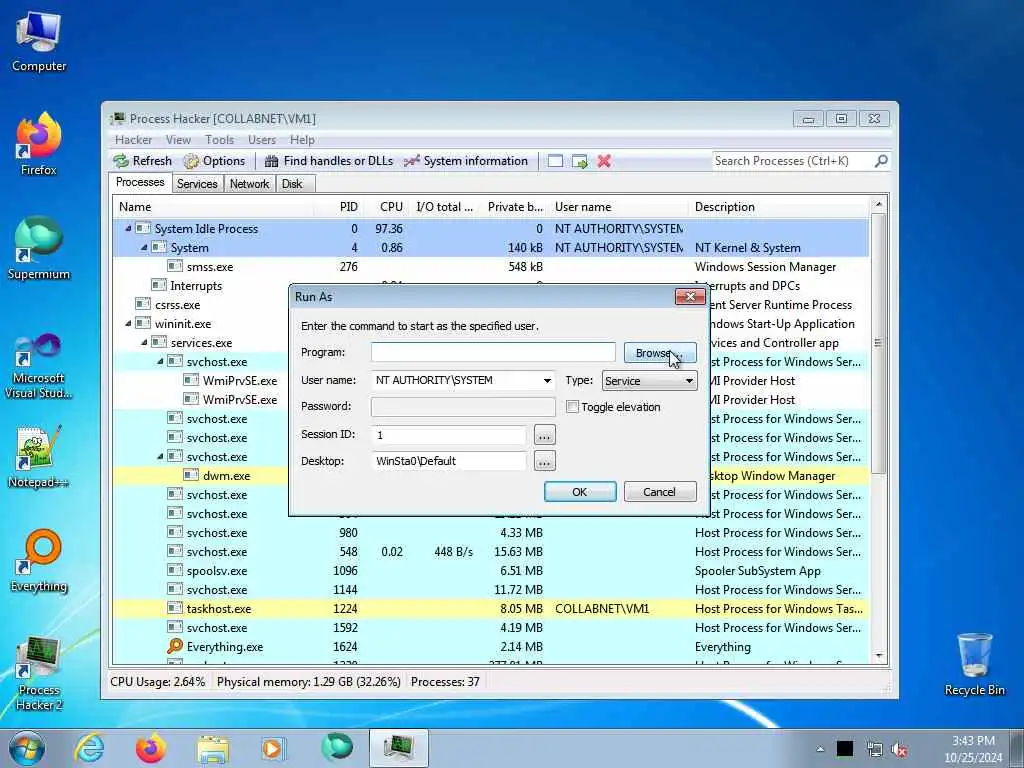Click the Desktop ellipsis button
The image size is (1024, 768).
tap(545, 462)
